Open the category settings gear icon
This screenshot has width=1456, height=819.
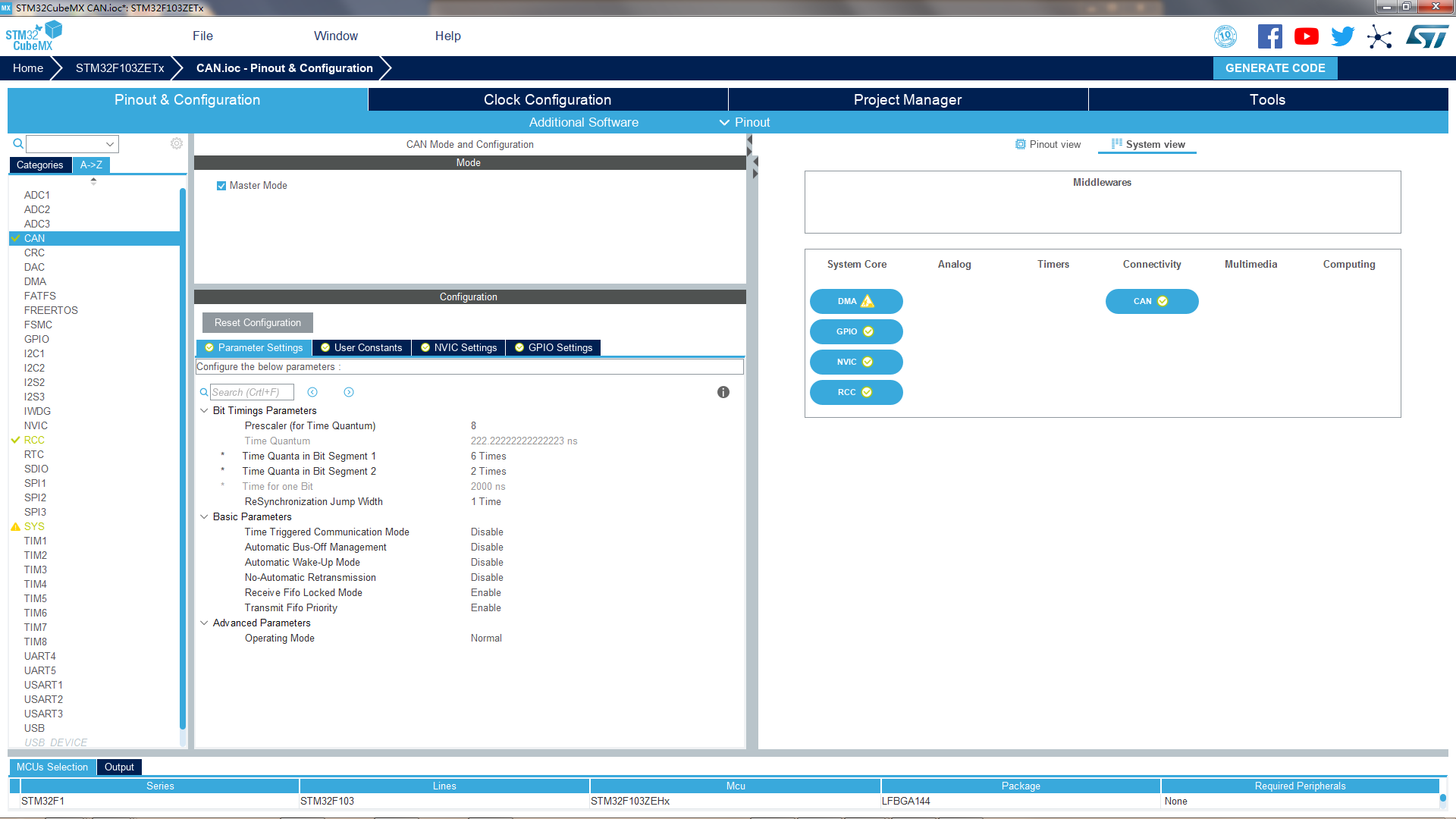click(x=177, y=143)
